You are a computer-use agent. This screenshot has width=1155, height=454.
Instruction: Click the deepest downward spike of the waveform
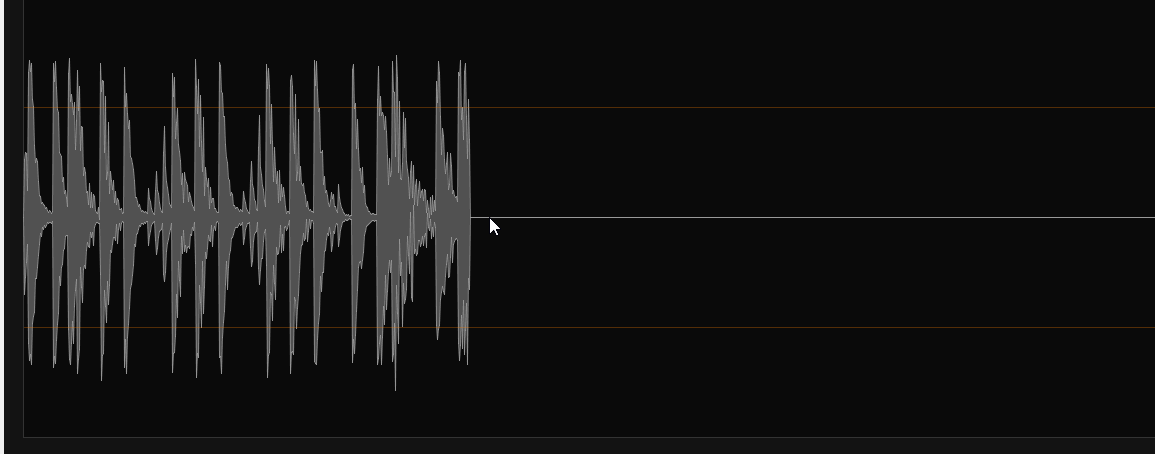pyautogui.click(x=396, y=369)
